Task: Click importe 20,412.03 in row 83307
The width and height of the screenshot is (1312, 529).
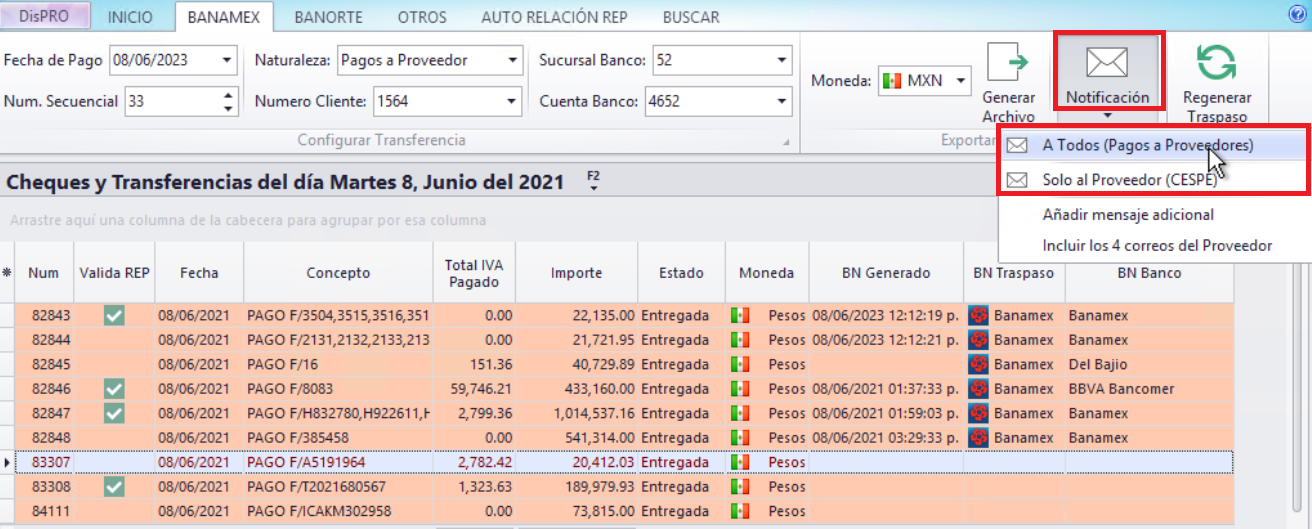Action: coord(577,462)
